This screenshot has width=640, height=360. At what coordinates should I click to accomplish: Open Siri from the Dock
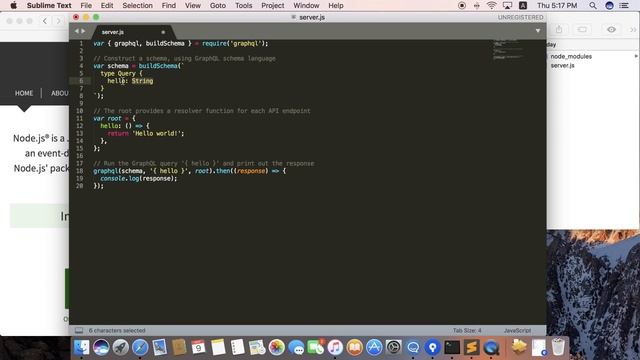click(x=101, y=347)
